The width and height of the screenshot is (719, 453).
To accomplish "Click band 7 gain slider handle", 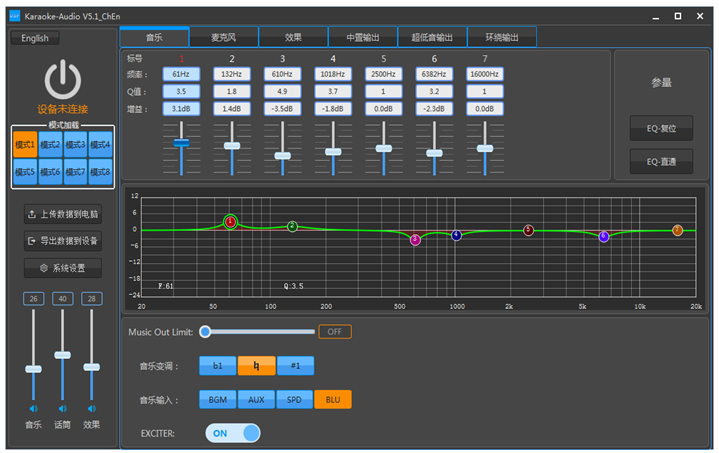I will [x=485, y=148].
